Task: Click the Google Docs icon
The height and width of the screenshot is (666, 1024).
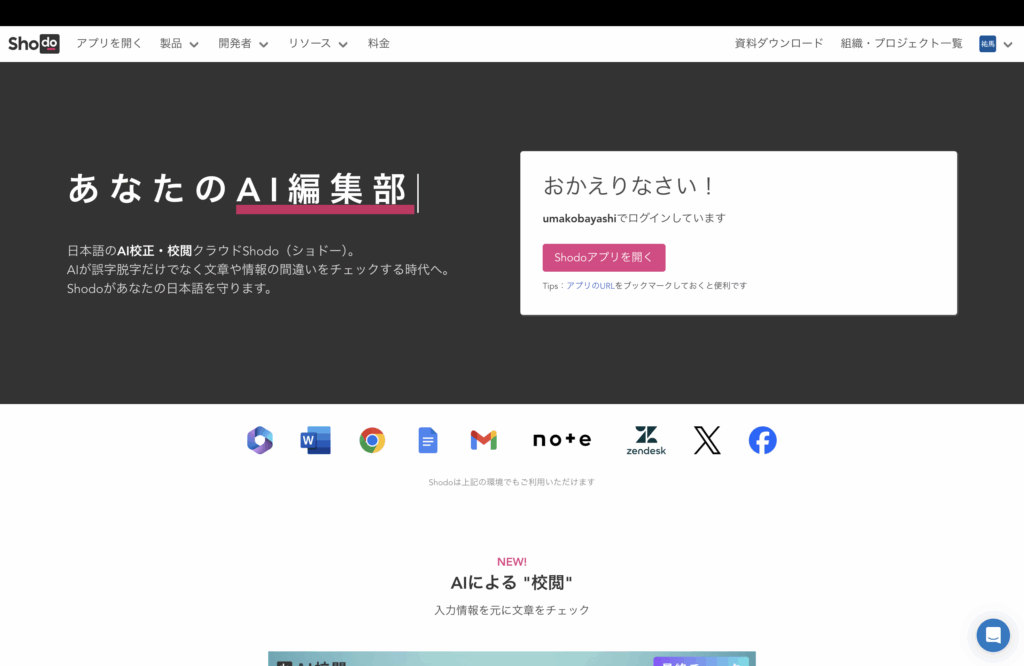Action: 428,440
